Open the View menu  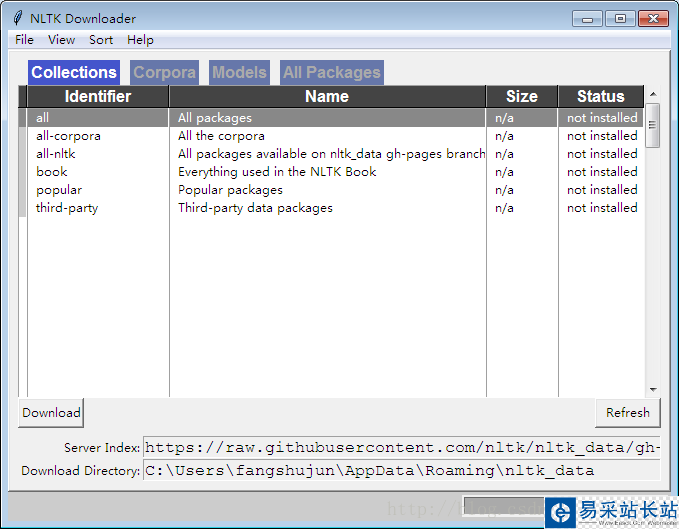61,40
